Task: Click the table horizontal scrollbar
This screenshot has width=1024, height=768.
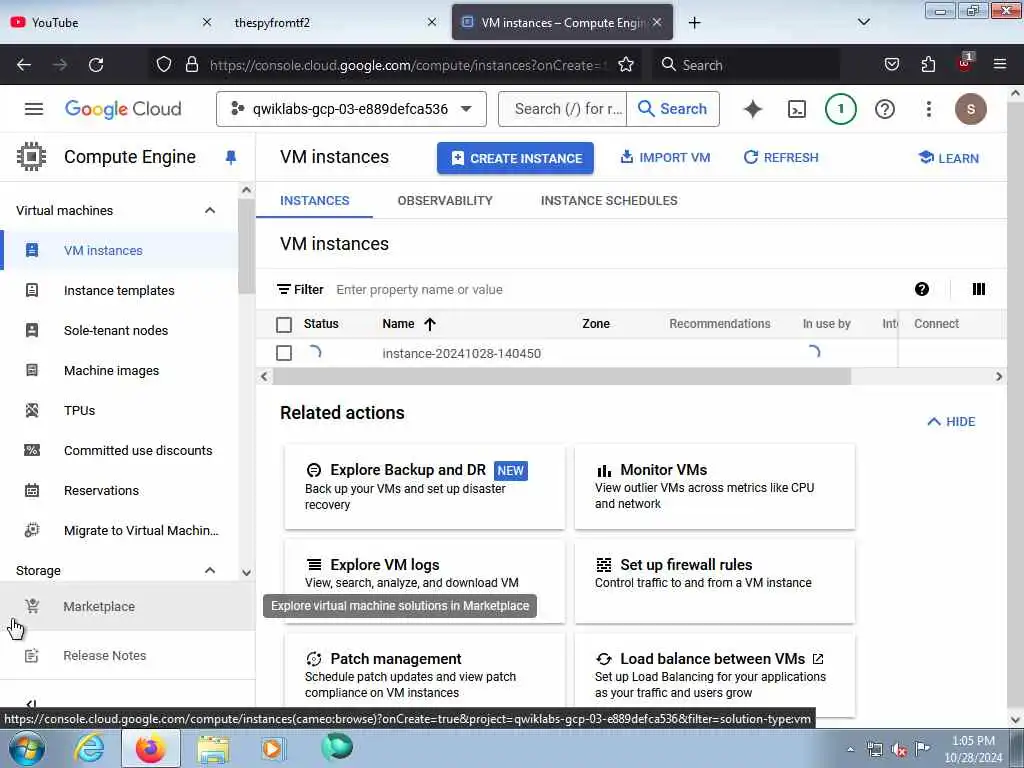Action: click(562, 376)
